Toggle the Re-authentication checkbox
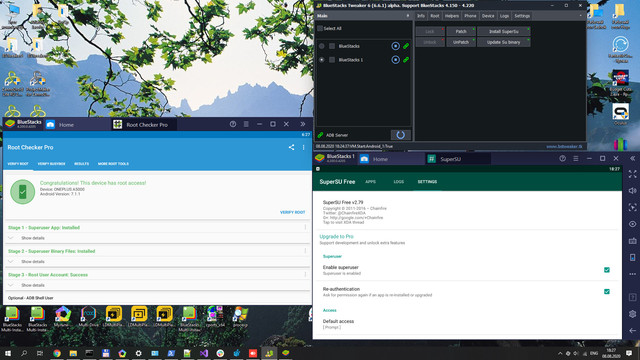 tap(607, 291)
